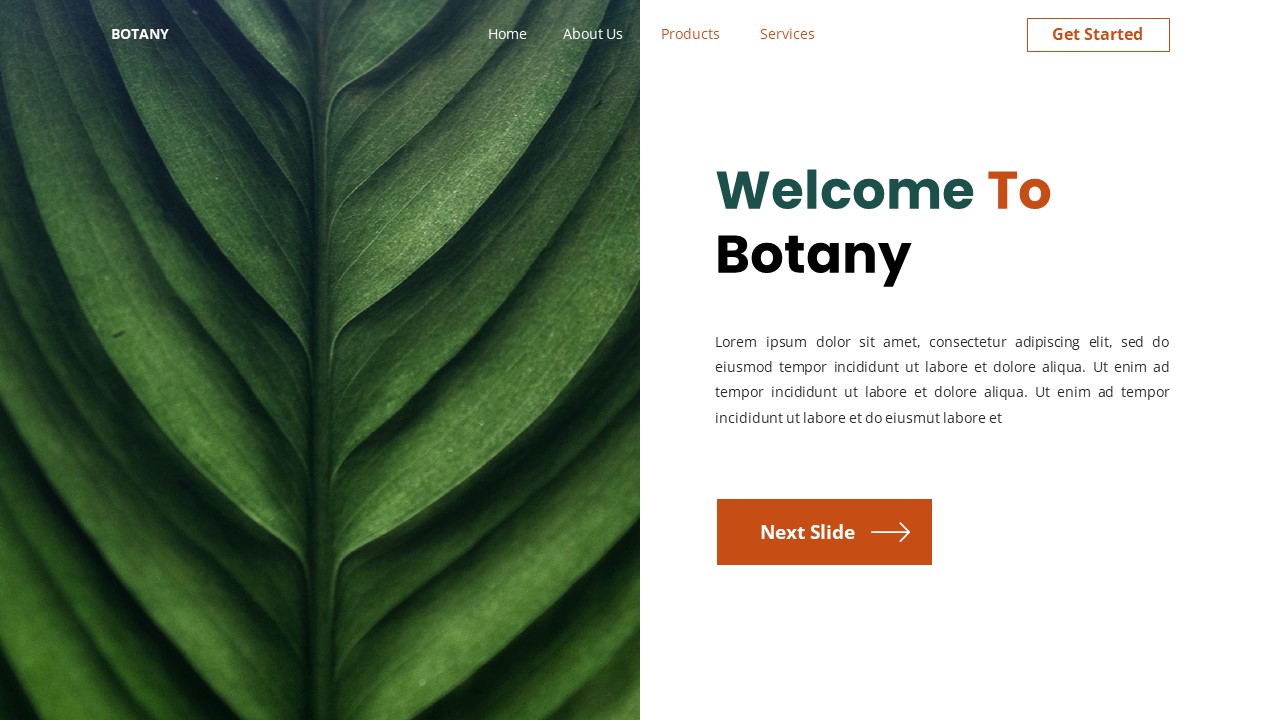Click the orange To word in heading

tap(1019, 190)
